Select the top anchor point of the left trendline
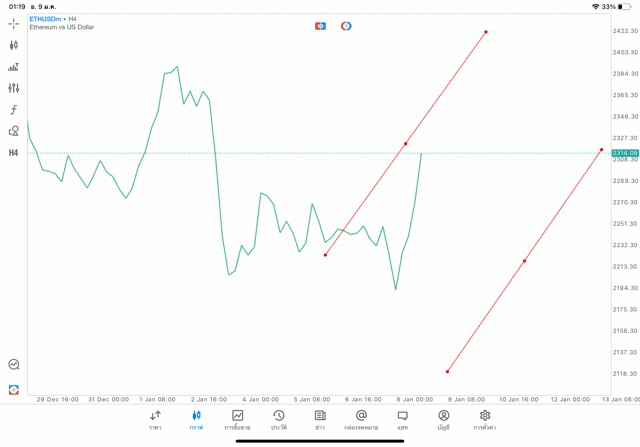 (486, 32)
